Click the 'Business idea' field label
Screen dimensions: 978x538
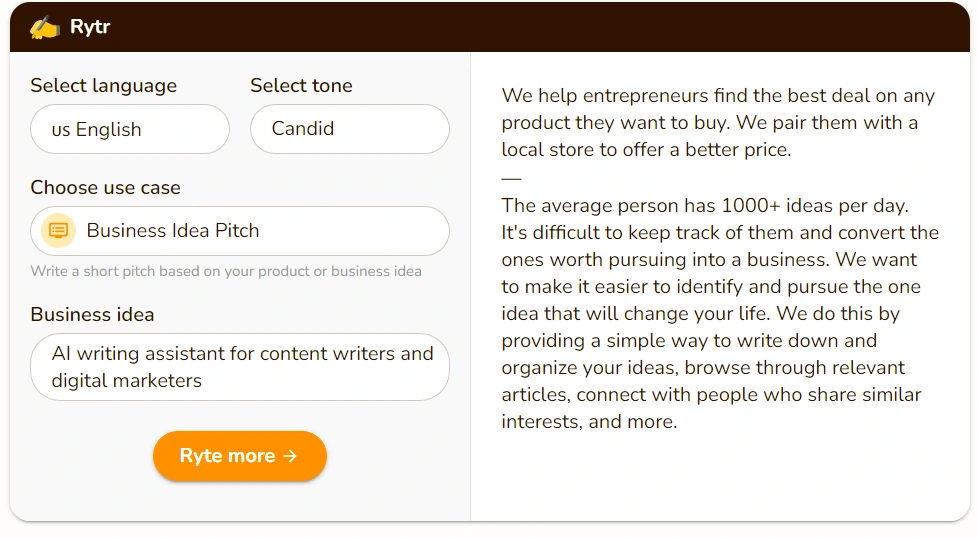click(x=92, y=315)
